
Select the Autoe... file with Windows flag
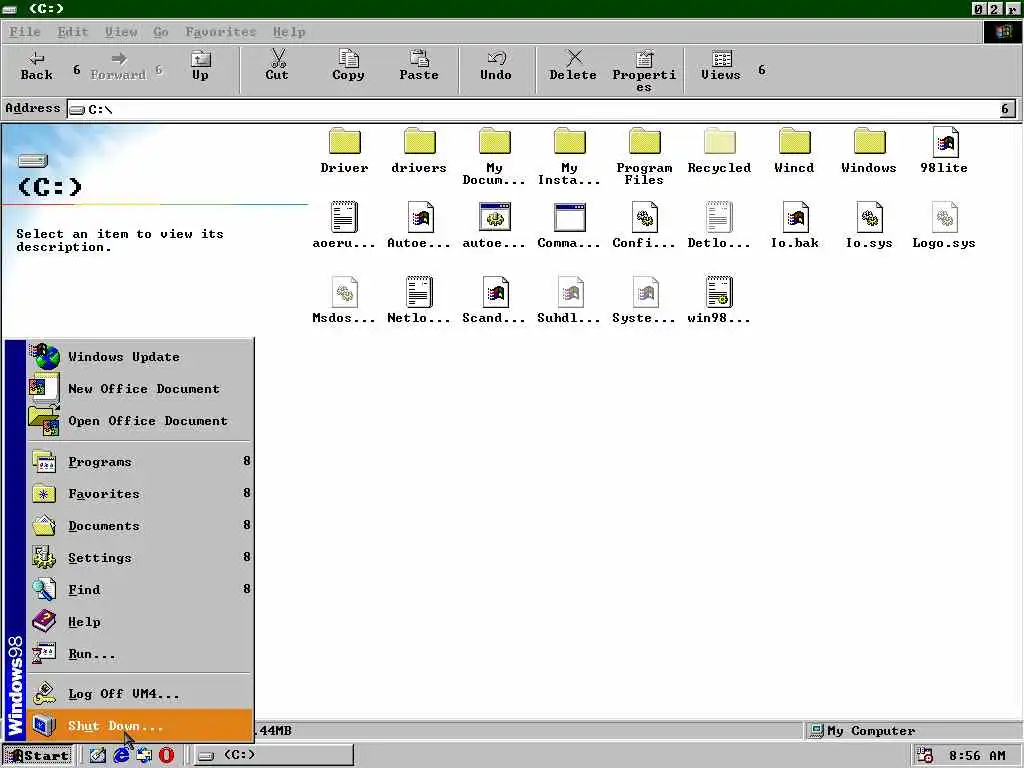coord(419,226)
